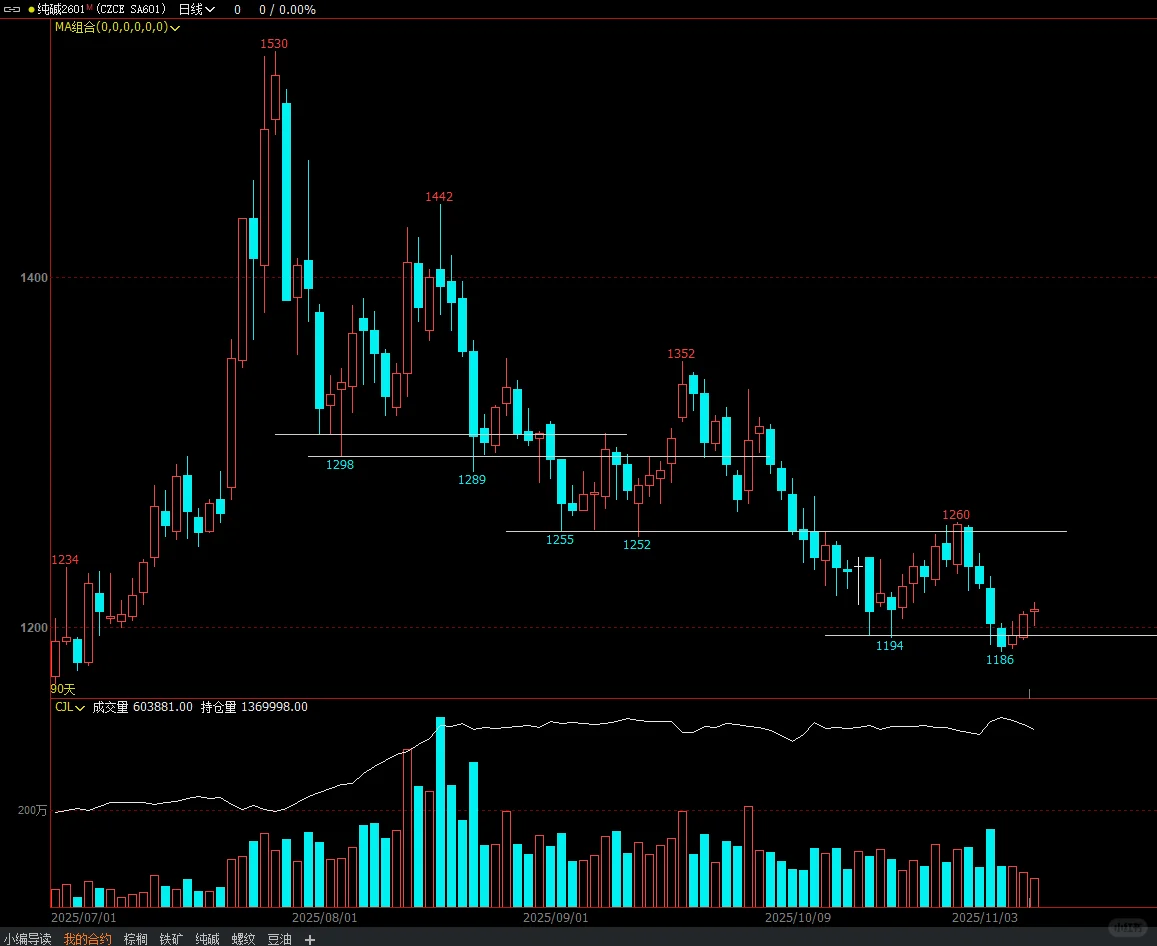
Task: Click the 1252 low price label
Action: pos(637,545)
